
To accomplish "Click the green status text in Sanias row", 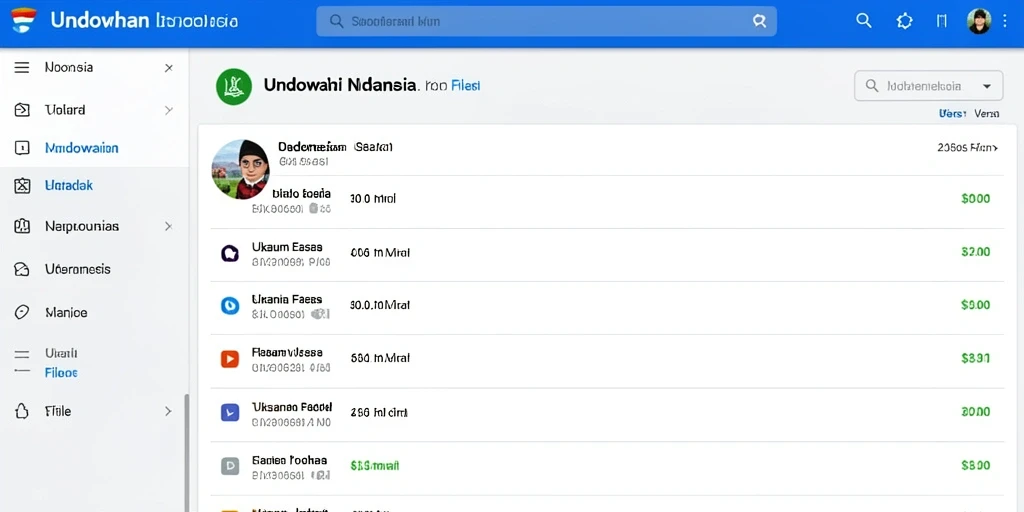I will 375,466.
